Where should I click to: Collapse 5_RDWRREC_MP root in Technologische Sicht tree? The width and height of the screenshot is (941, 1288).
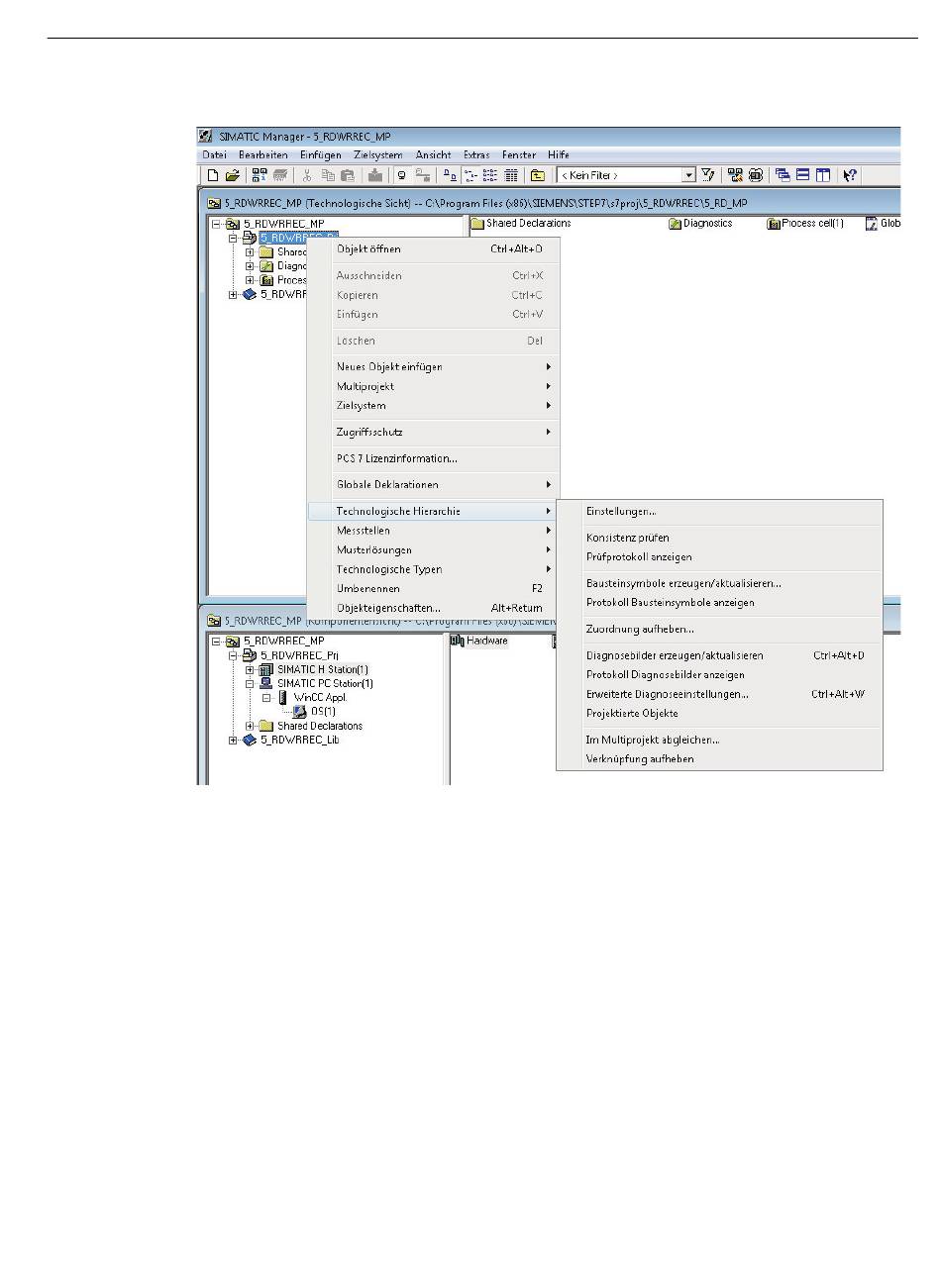click(217, 224)
